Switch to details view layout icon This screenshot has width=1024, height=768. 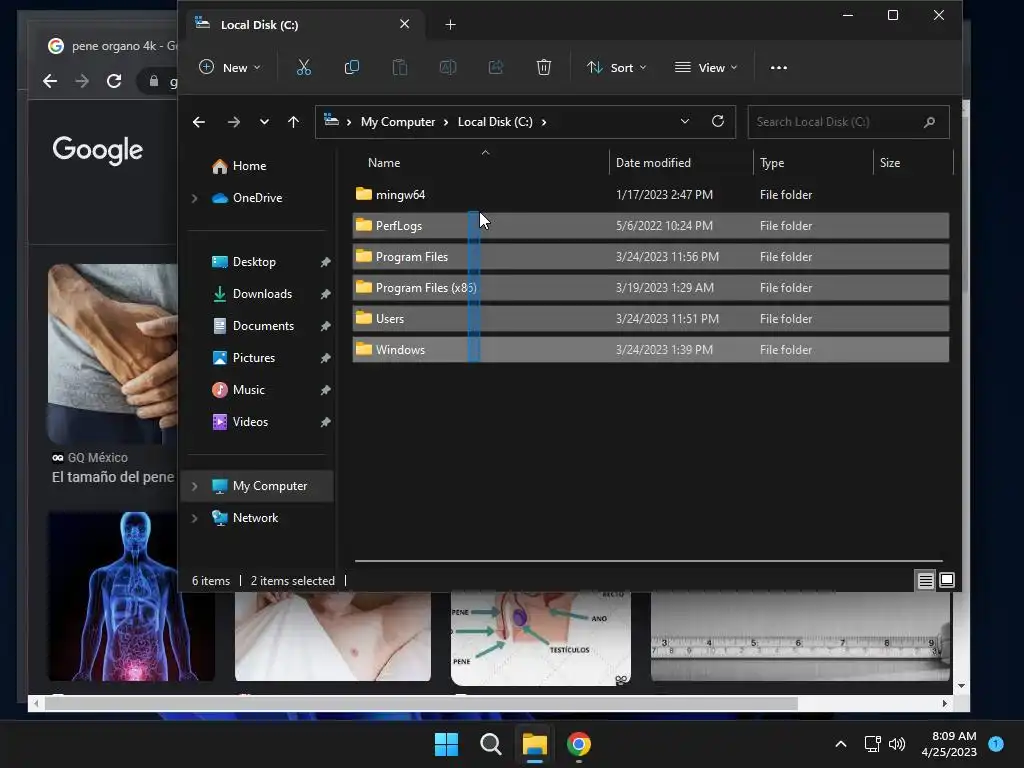(x=925, y=580)
